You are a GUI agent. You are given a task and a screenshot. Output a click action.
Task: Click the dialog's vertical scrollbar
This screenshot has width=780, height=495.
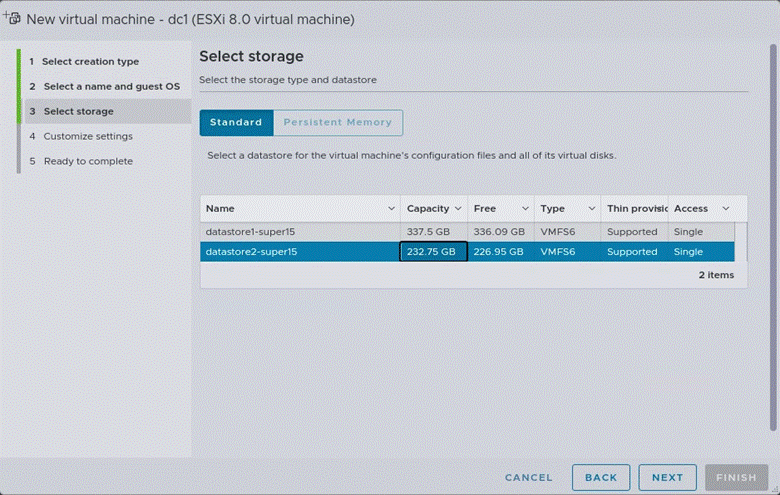pos(773,237)
